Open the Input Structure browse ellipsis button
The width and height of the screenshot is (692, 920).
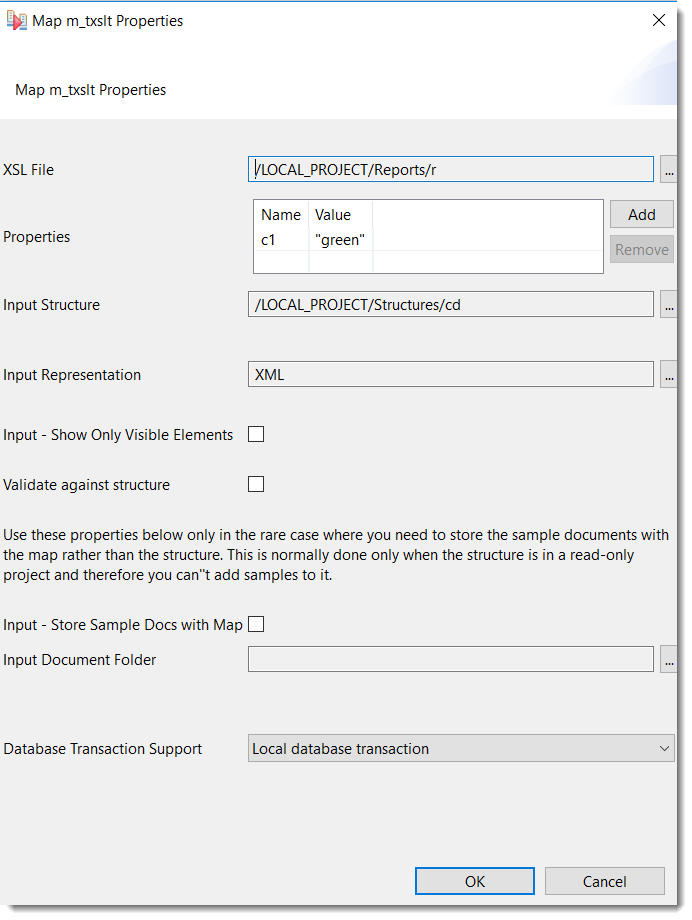click(668, 305)
